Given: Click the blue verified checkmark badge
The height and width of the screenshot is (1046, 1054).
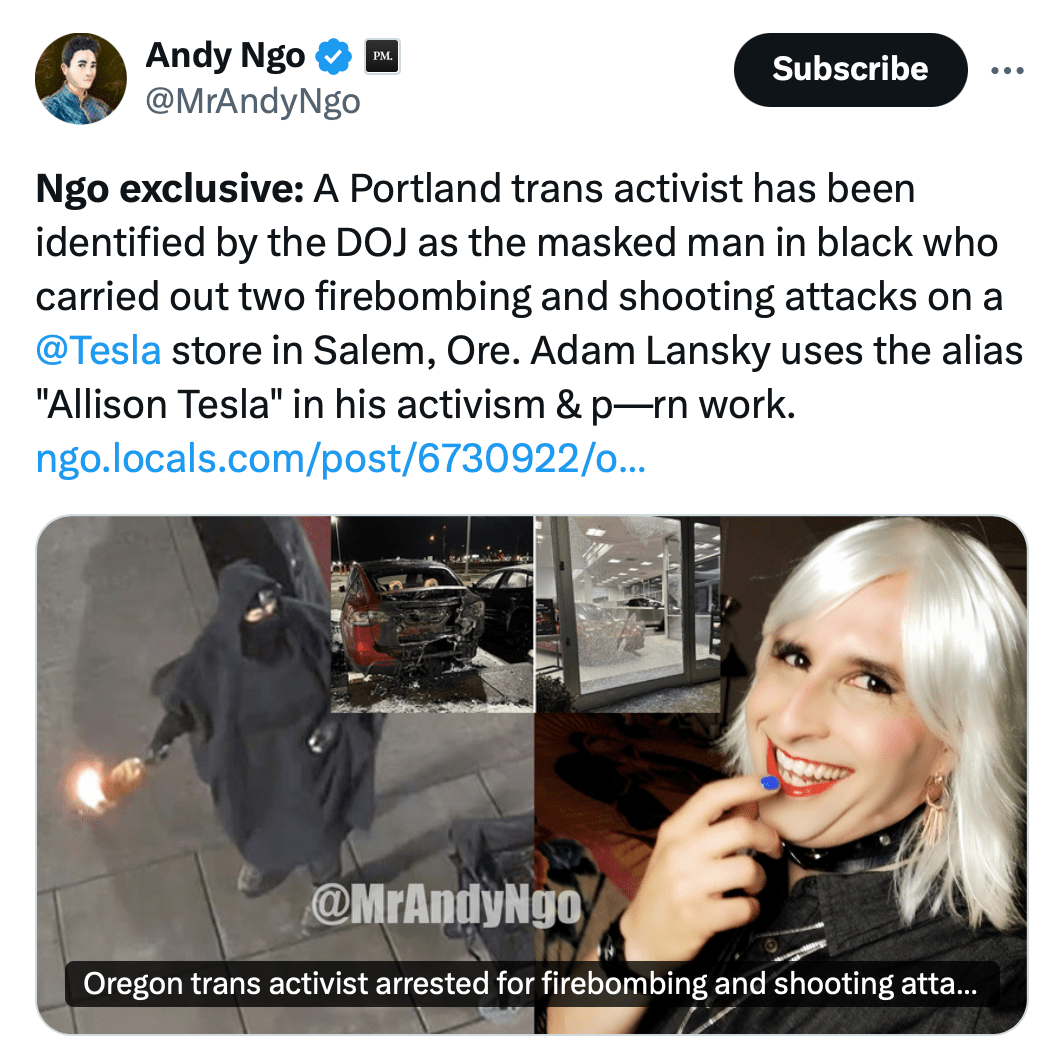Looking at the screenshot, I should 334,56.
